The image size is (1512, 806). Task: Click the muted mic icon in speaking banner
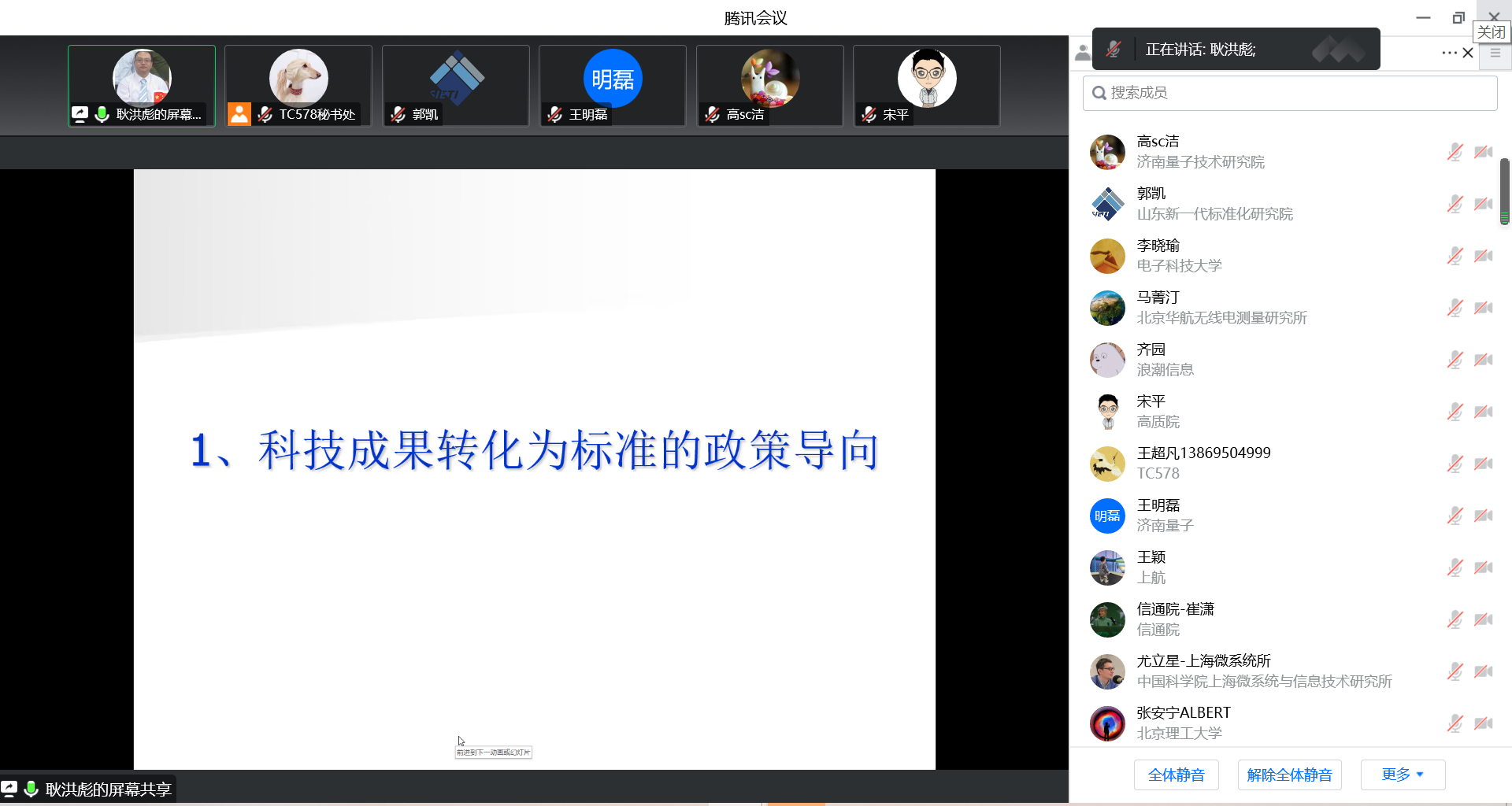[1113, 49]
